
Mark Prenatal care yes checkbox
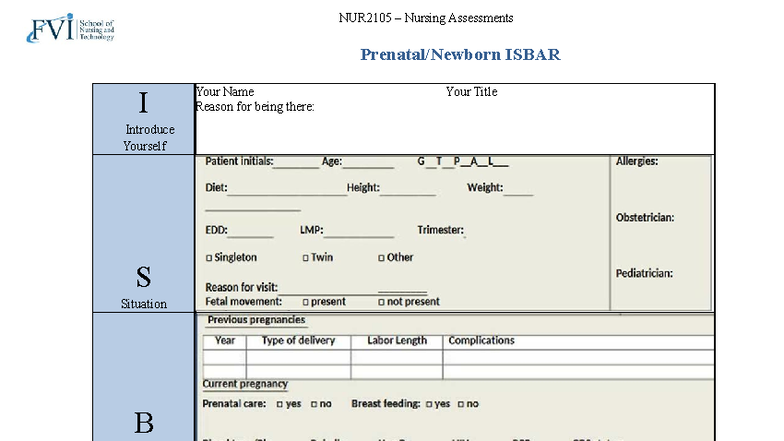pyautogui.click(x=280, y=404)
